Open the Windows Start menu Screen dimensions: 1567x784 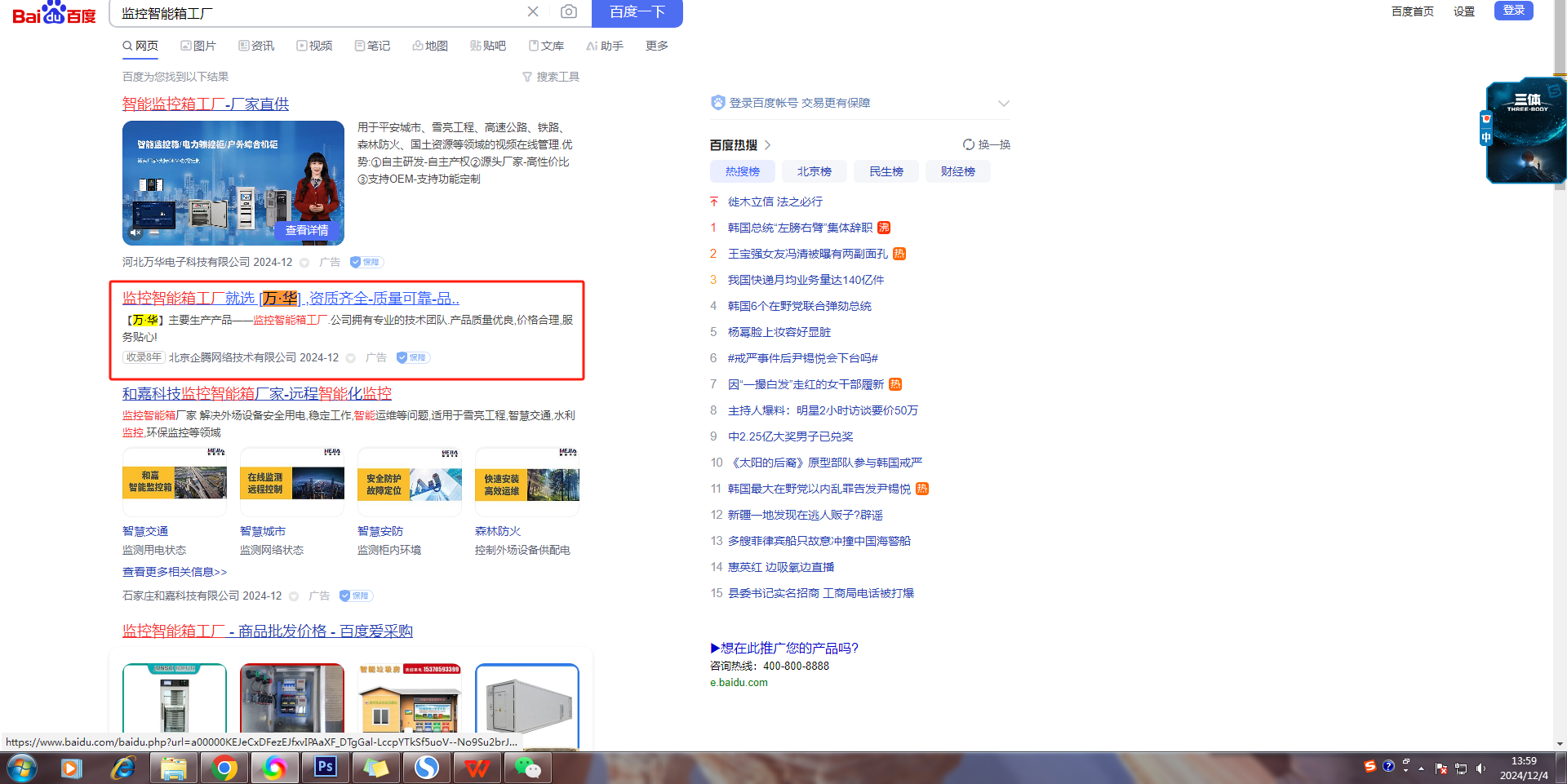(22, 768)
